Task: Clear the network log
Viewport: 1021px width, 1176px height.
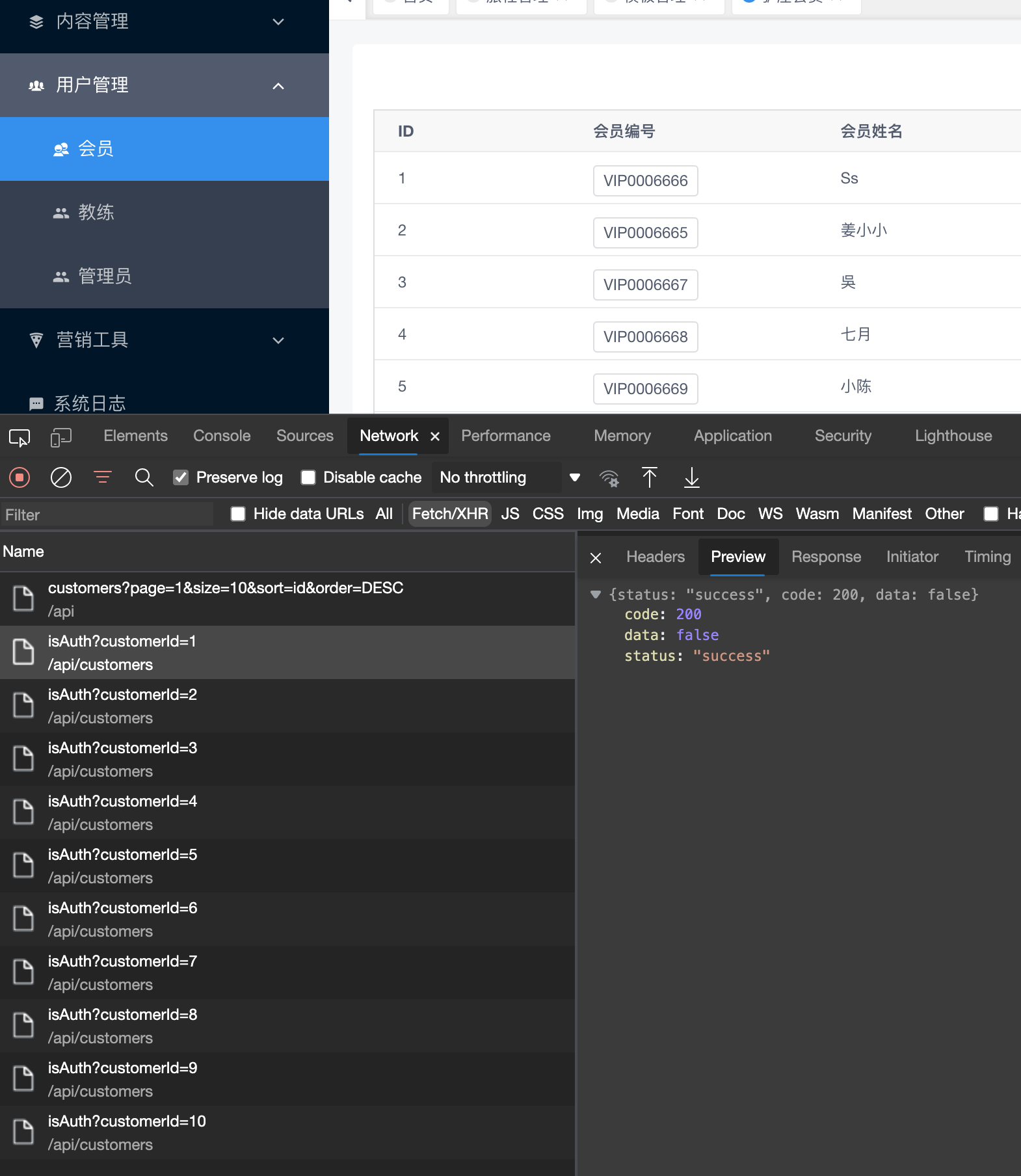Action: [61, 478]
